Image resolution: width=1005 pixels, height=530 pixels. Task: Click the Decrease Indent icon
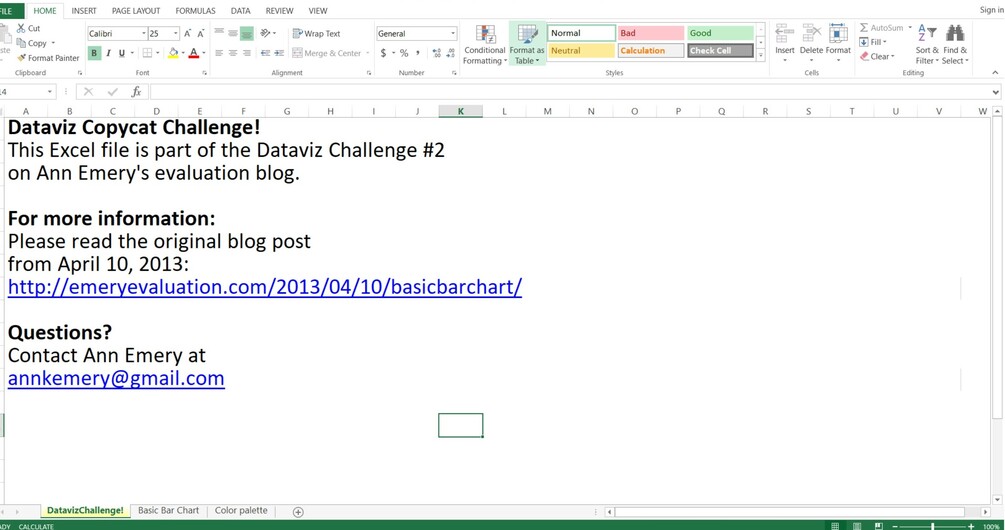(x=265, y=53)
